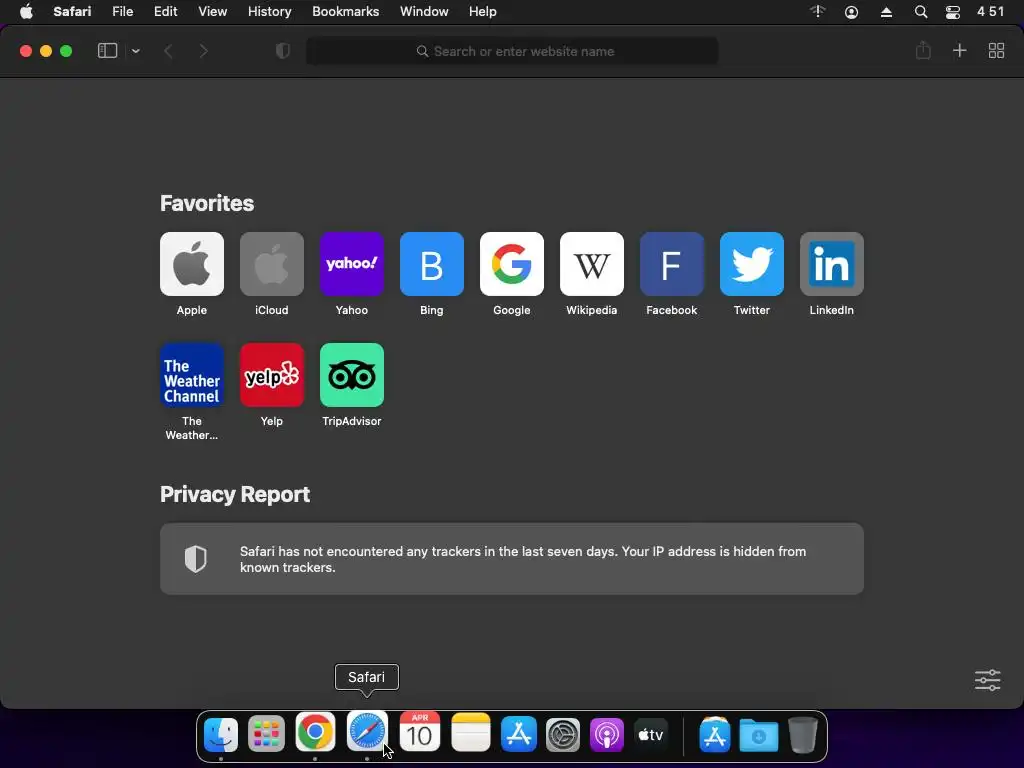Open the Edit menu
This screenshot has width=1024, height=768.
pyautogui.click(x=165, y=12)
